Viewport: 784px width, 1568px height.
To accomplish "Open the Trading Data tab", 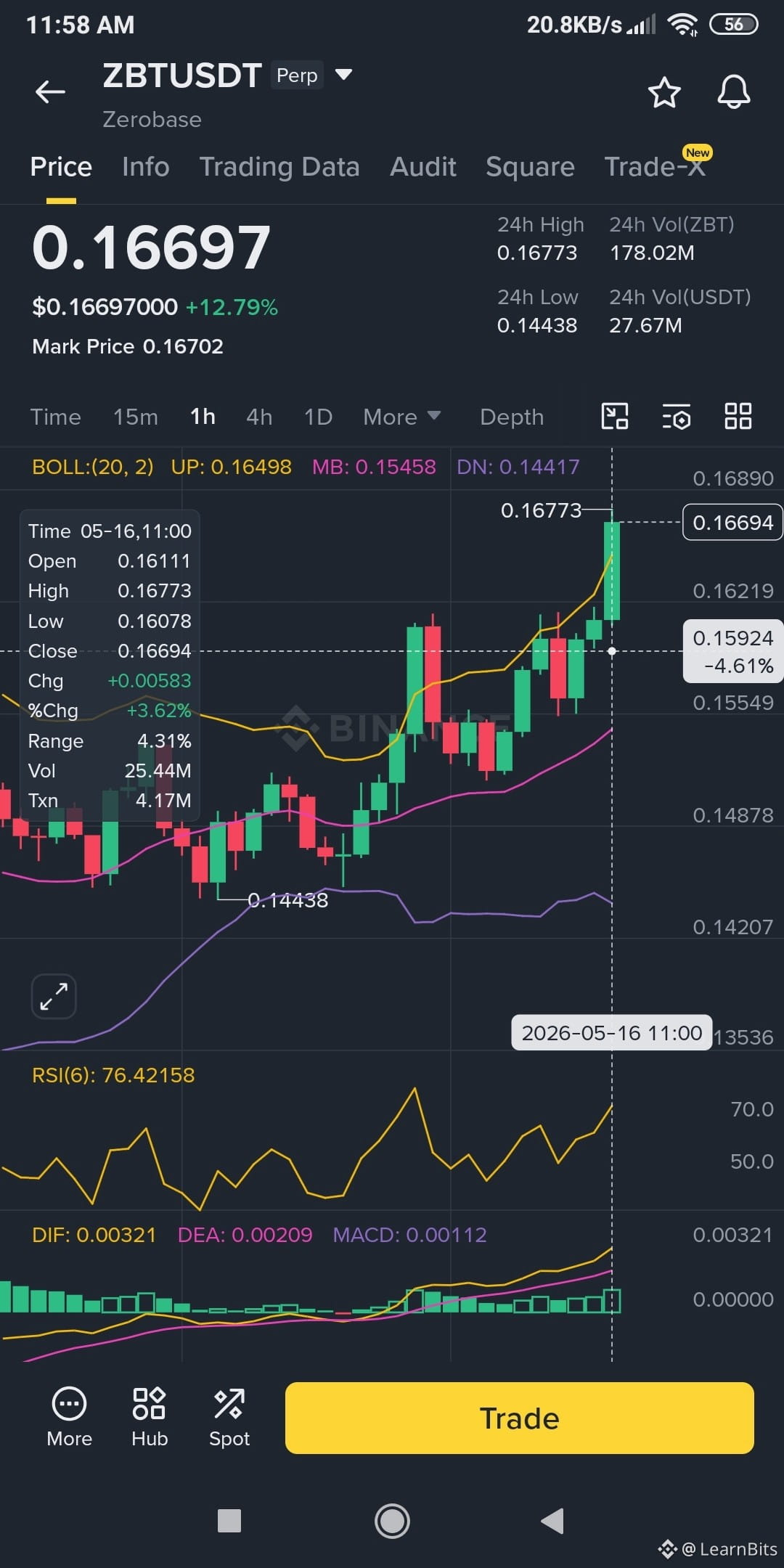I will point(279,167).
